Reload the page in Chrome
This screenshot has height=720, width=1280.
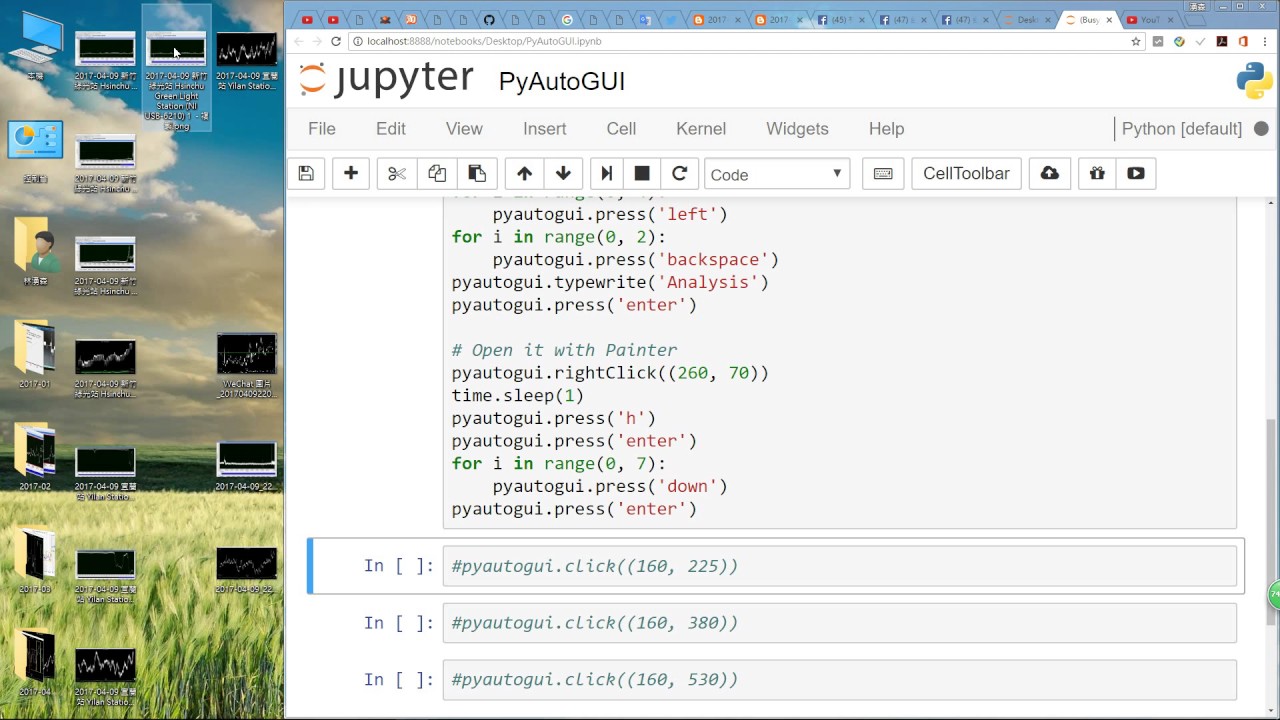tap(336, 41)
